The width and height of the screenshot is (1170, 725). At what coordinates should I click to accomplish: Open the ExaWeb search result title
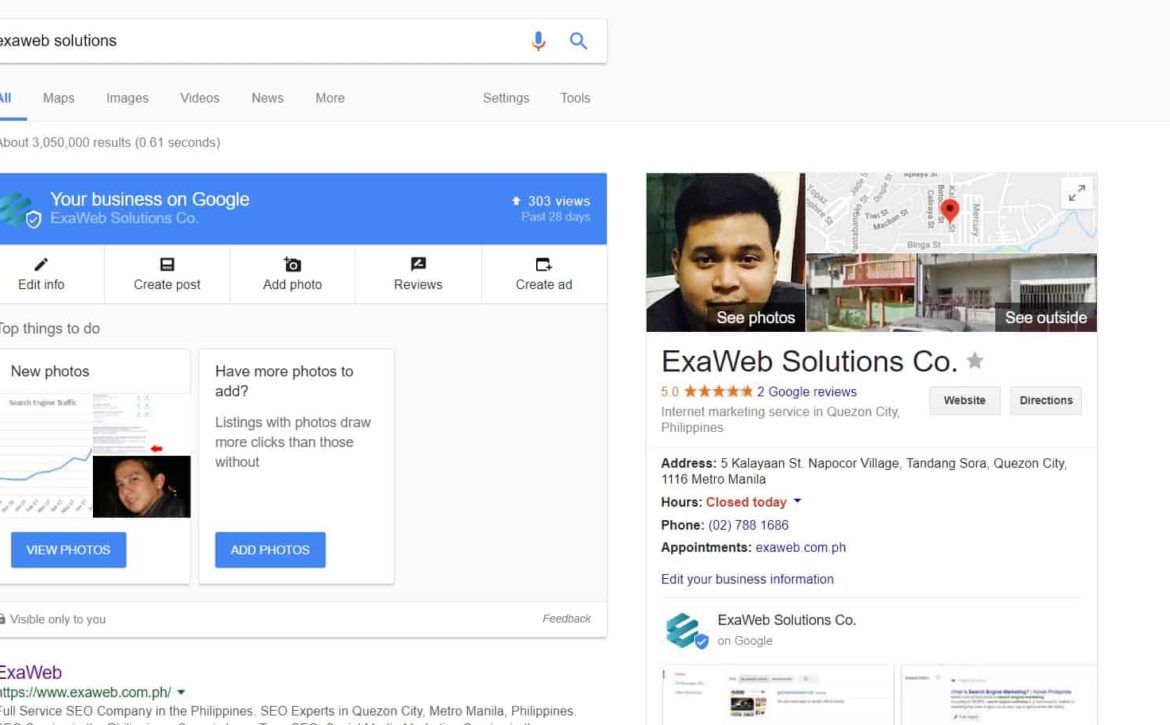(31, 672)
